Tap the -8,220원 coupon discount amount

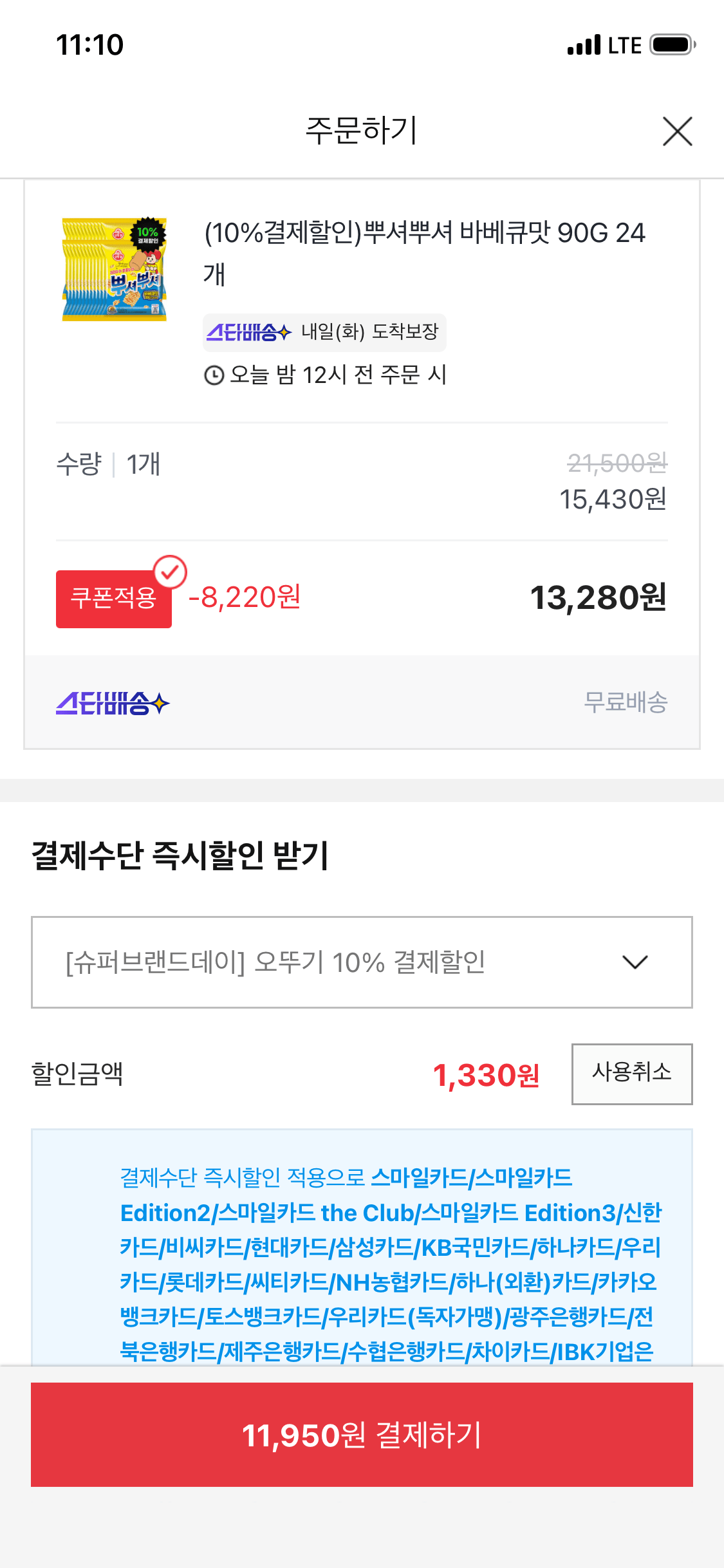point(245,598)
